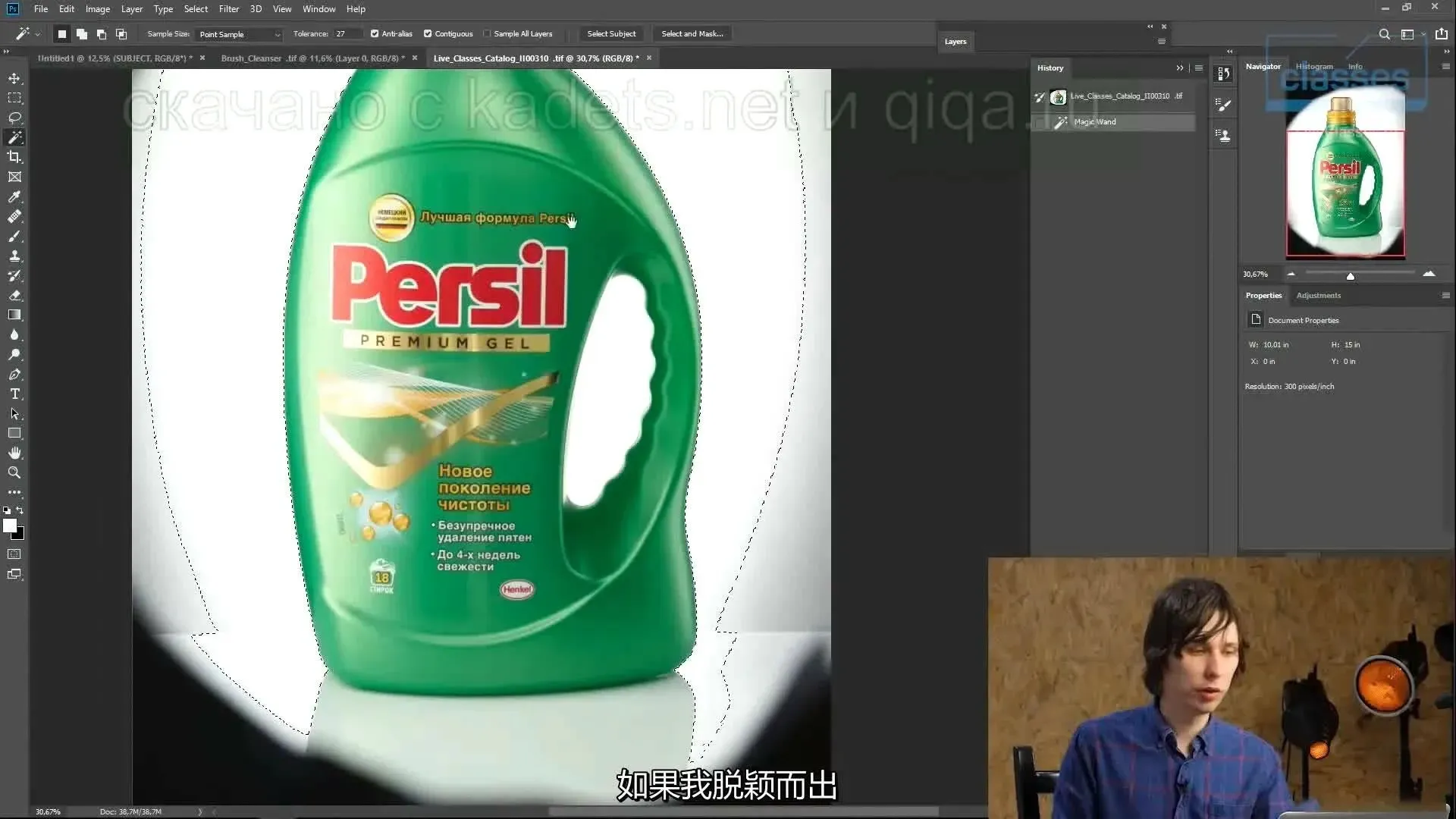Select the History Brush tool

tap(14, 275)
